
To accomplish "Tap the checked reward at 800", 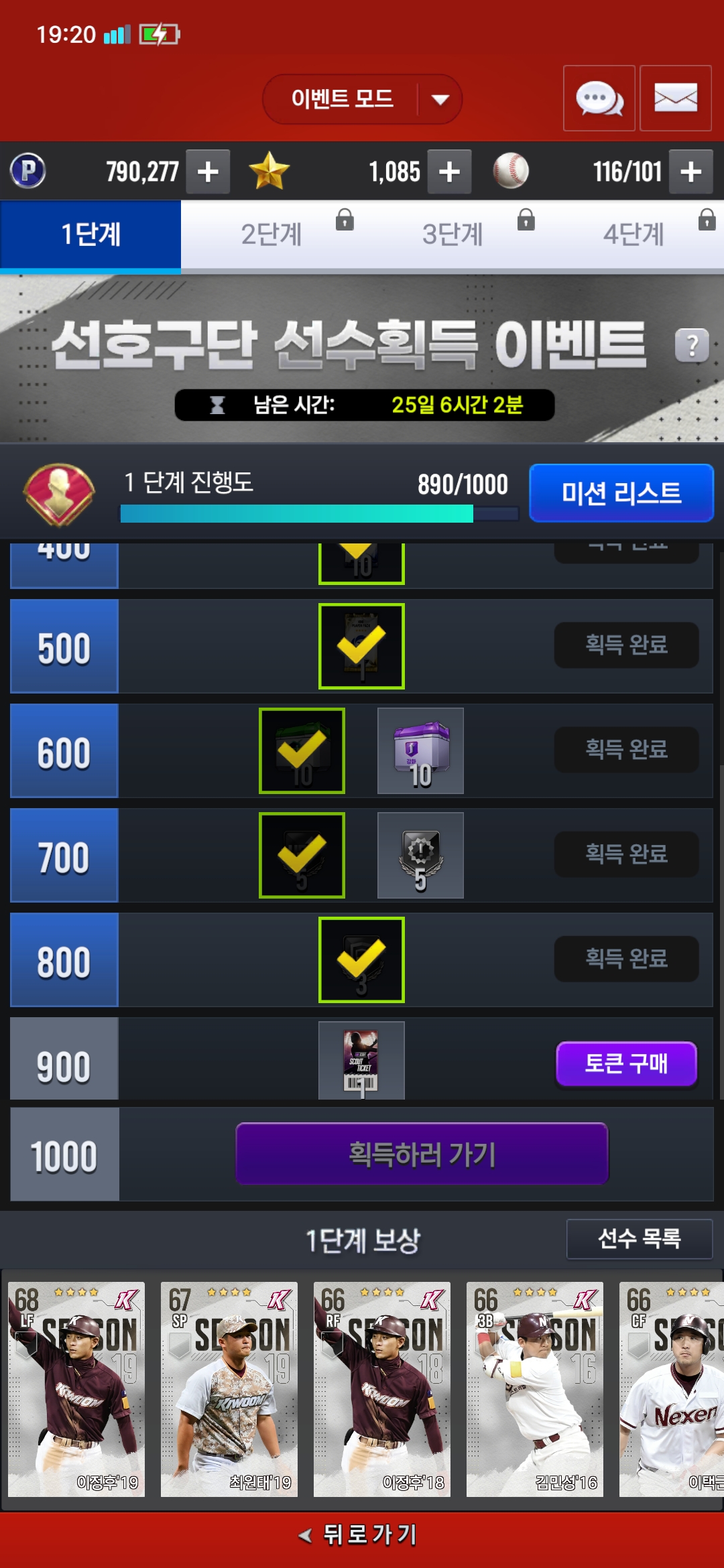I will point(361,960).
